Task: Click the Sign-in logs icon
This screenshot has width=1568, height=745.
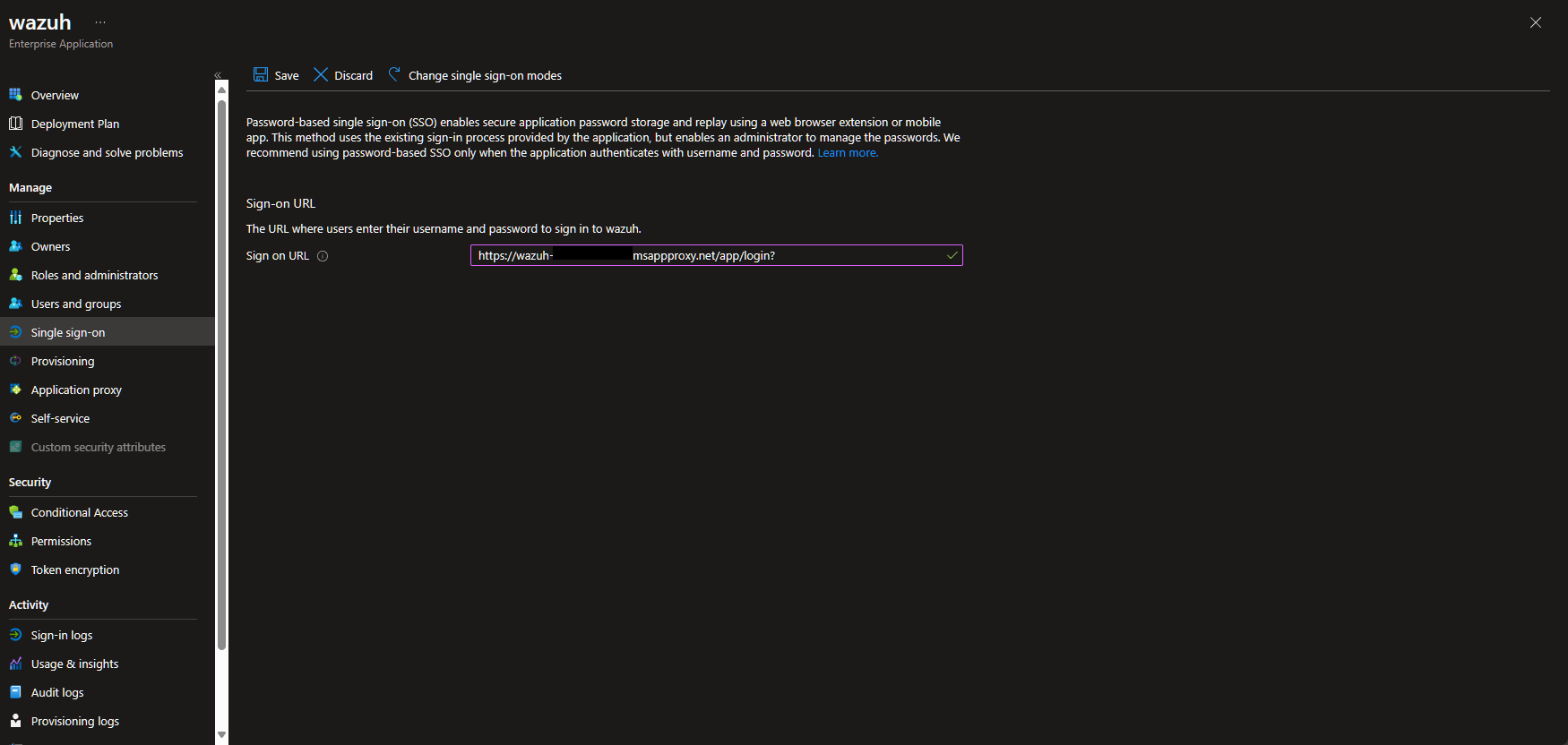Action: tap(15, 635)
